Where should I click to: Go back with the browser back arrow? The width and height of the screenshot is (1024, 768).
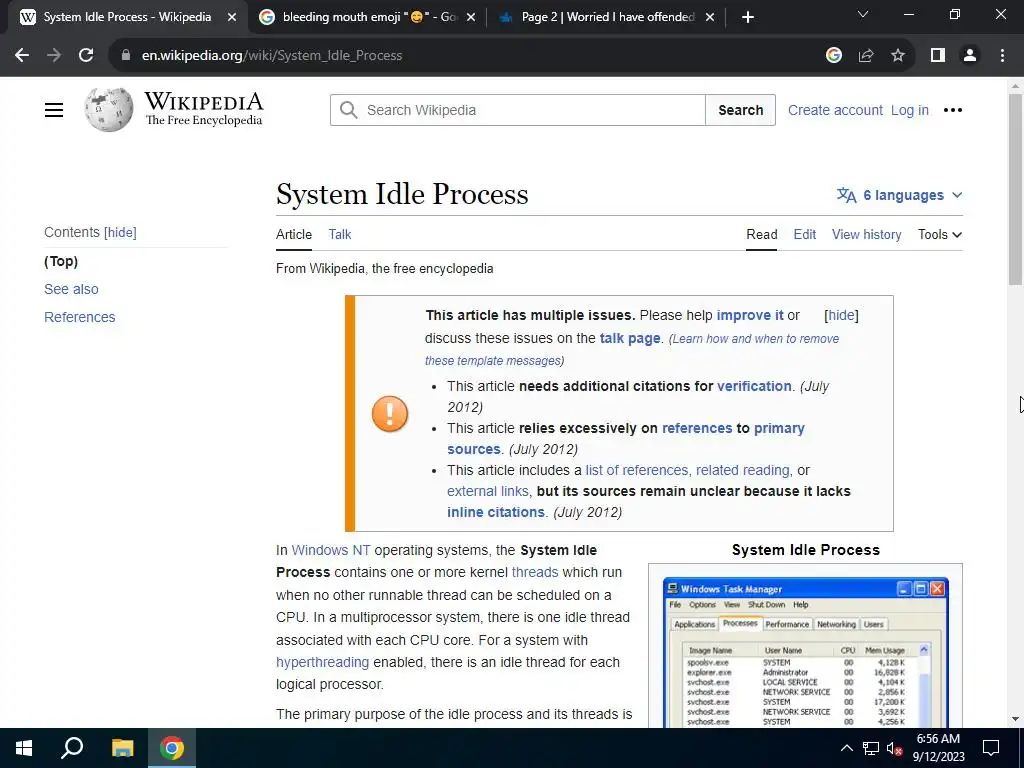(x=22, y=56)
